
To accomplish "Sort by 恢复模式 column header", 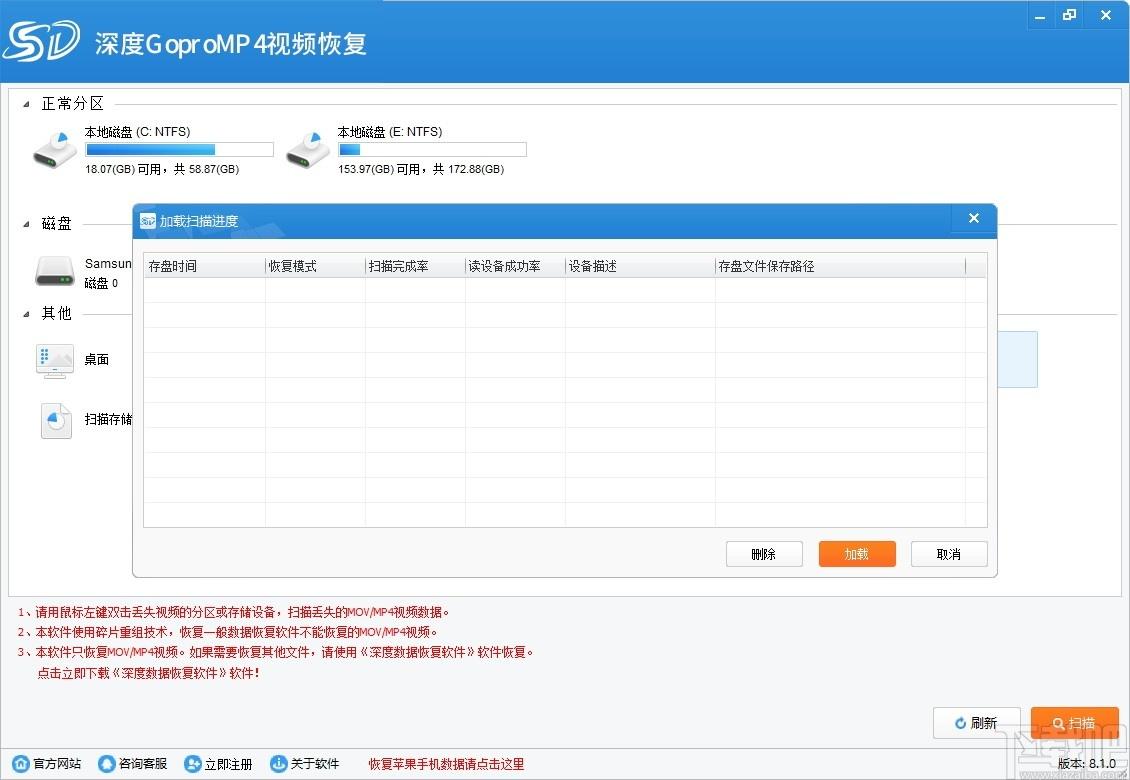I will click(316, 266).
